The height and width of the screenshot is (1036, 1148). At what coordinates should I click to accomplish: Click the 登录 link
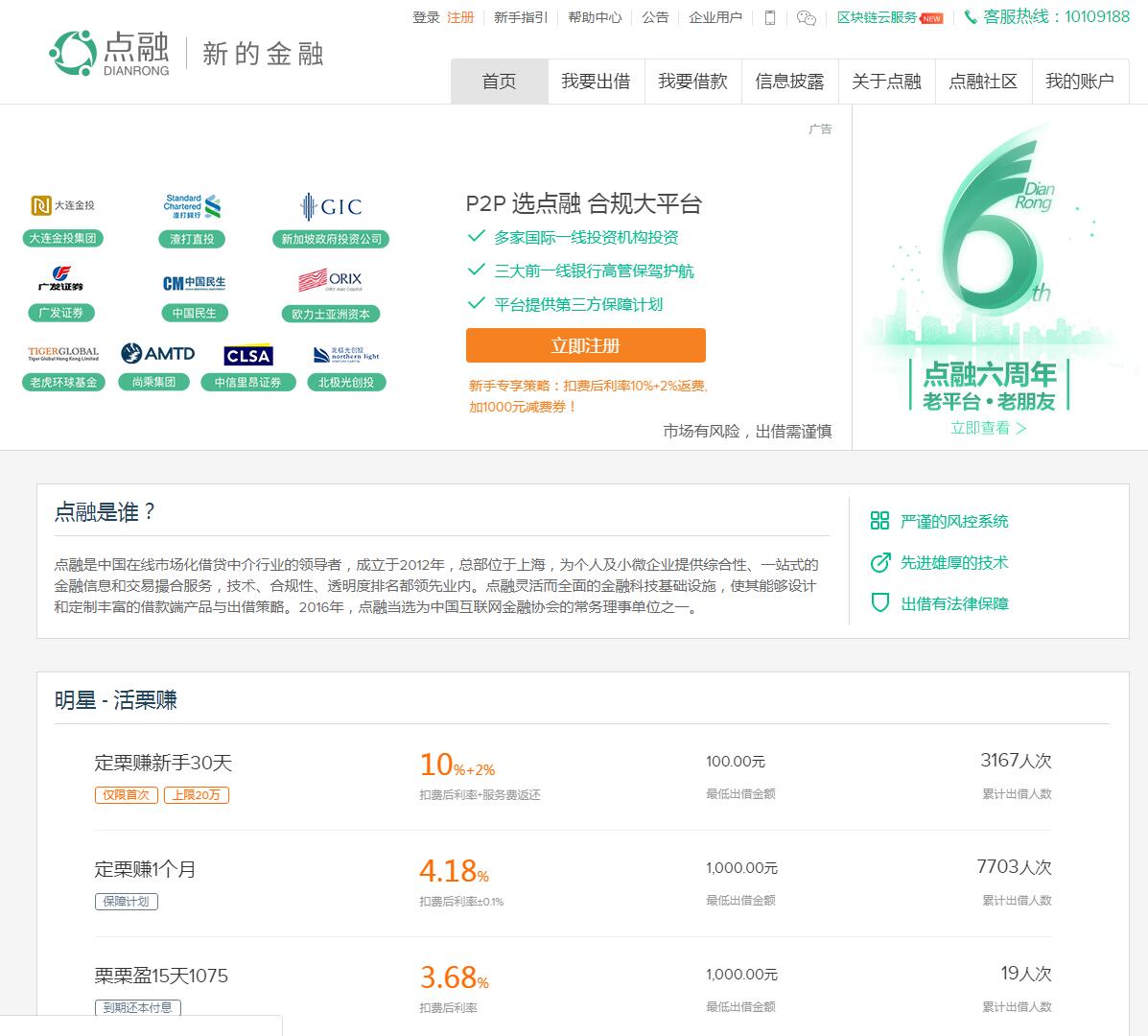click(426, 17)
